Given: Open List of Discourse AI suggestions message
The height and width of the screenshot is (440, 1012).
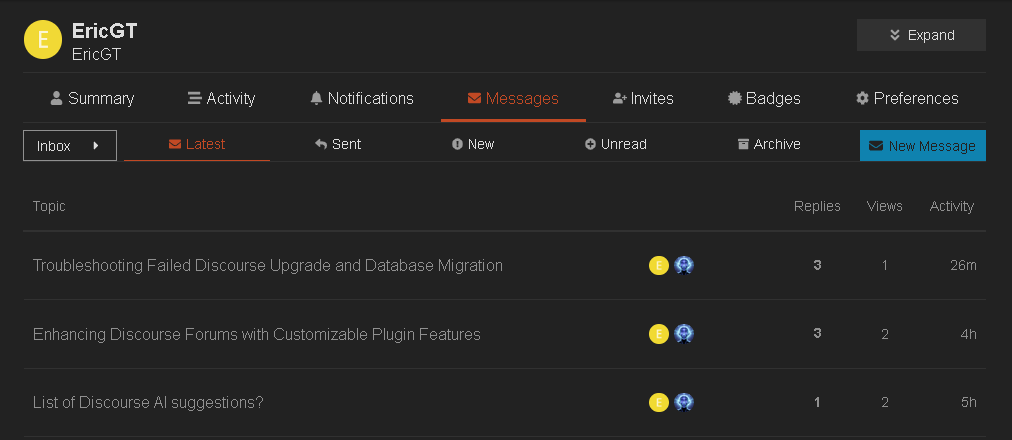Looking at the screenshot, I should (x=148, y=403).
